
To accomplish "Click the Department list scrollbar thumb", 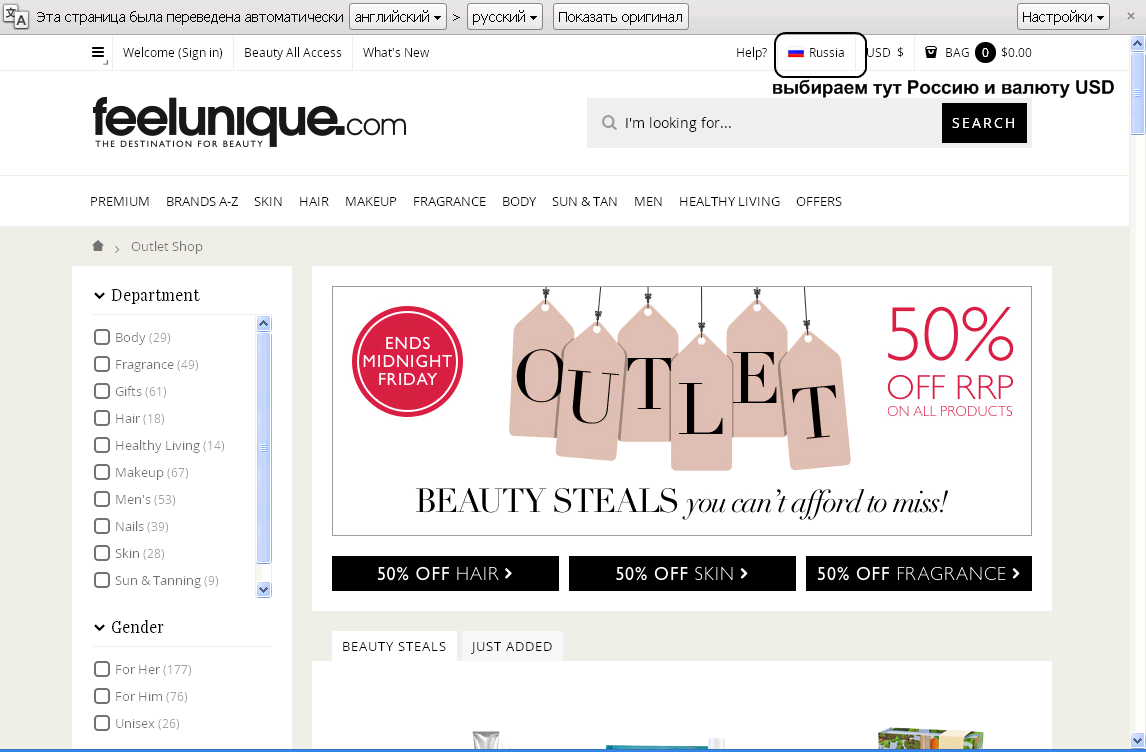I will (x=264, y=447).
